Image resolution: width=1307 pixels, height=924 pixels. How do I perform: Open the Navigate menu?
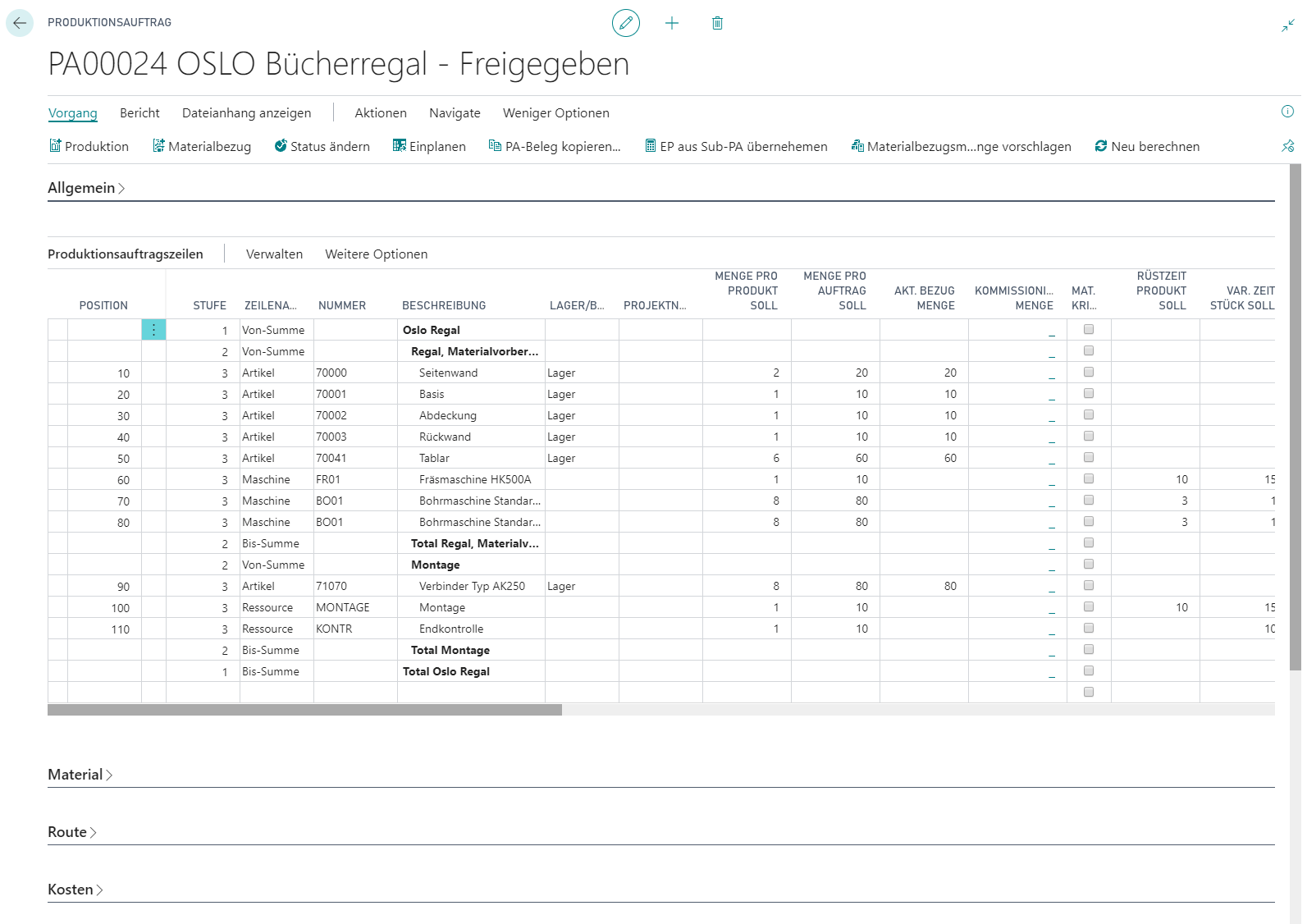pyautogui.click(x=455, y=113)
